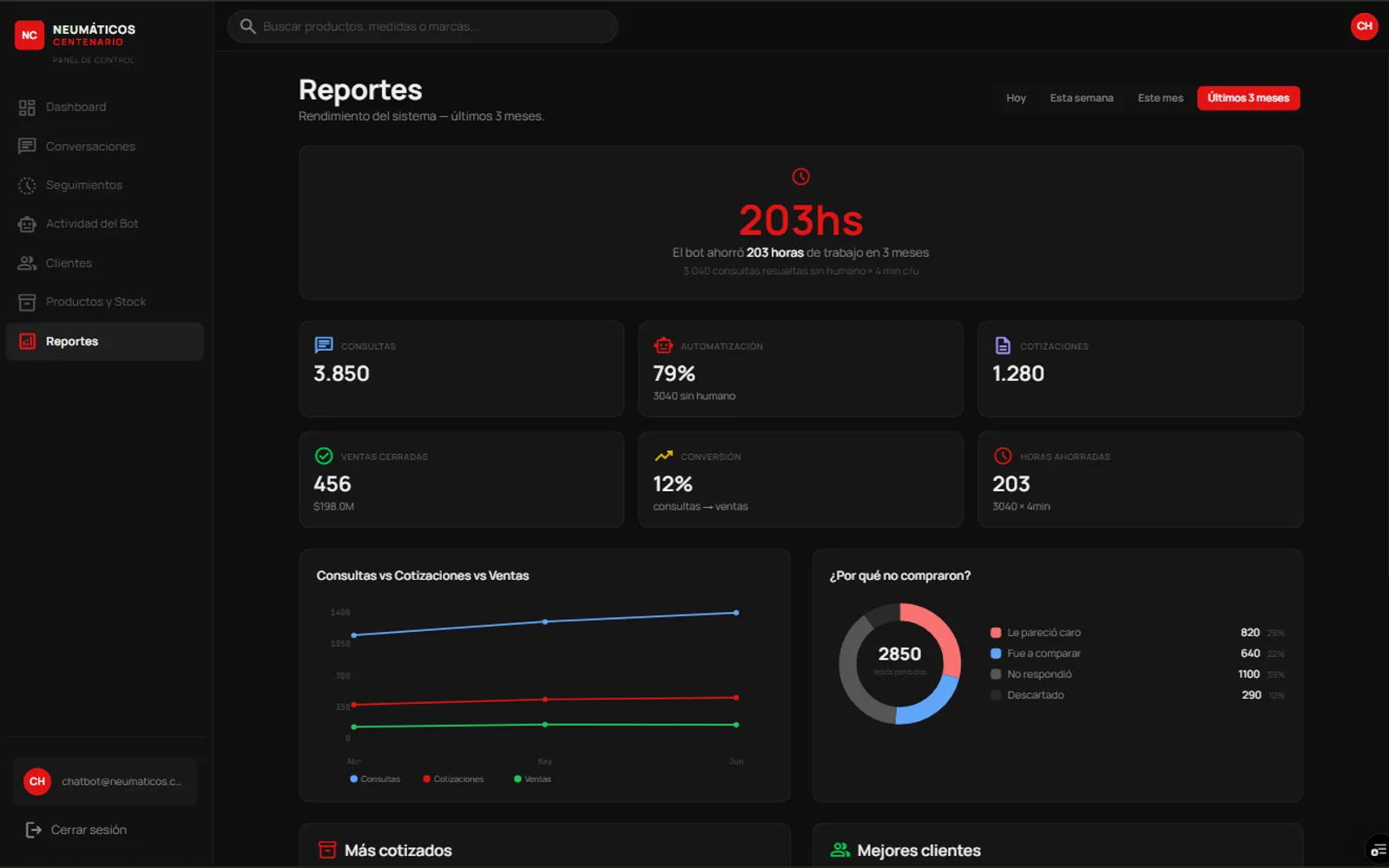The width and height of the screenshot is (1389, 868).
Task: Select the Esta semana tab
Action: click(1082, 98)
